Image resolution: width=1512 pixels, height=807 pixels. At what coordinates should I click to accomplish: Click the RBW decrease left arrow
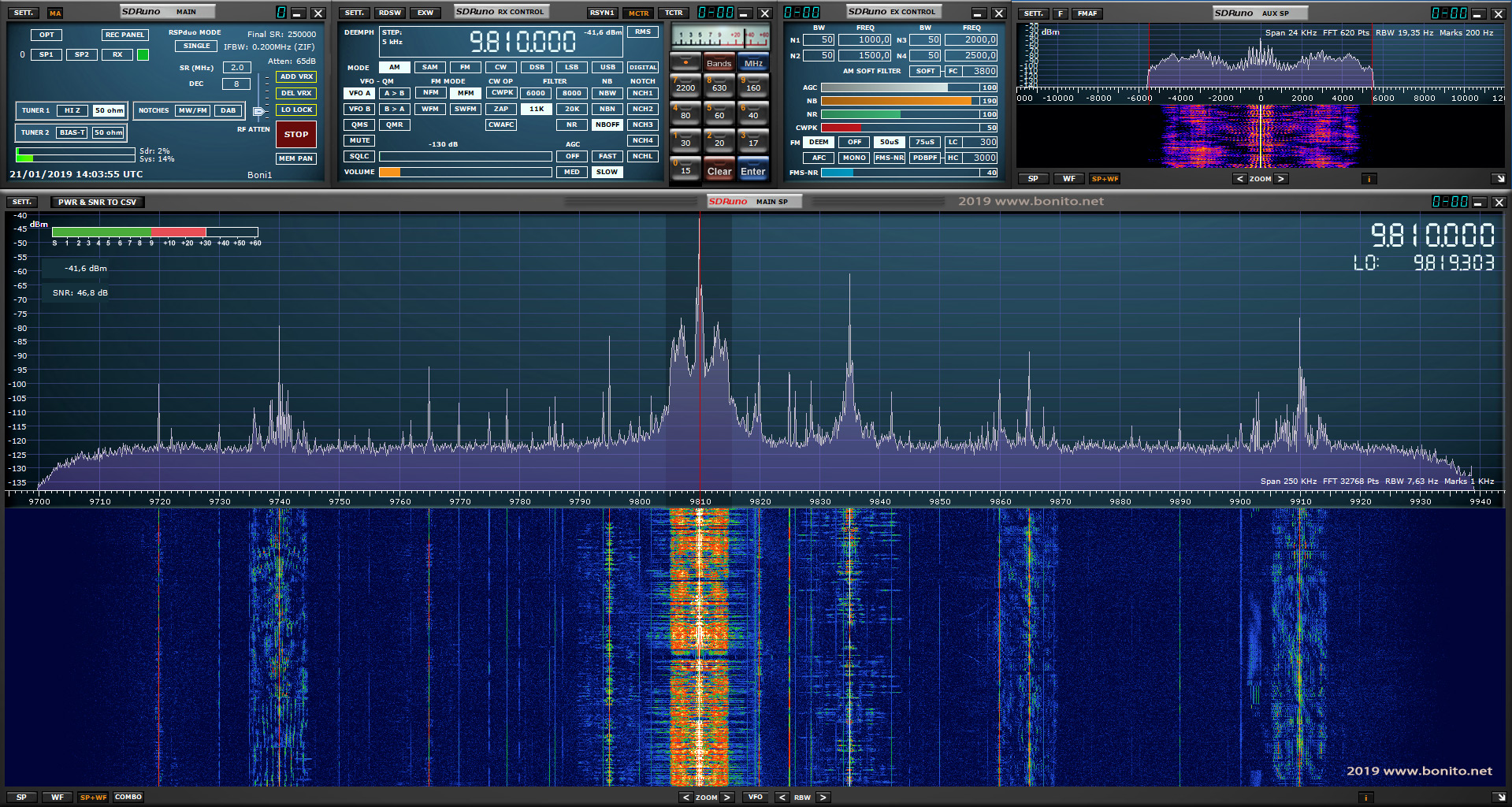click(782, 798)
